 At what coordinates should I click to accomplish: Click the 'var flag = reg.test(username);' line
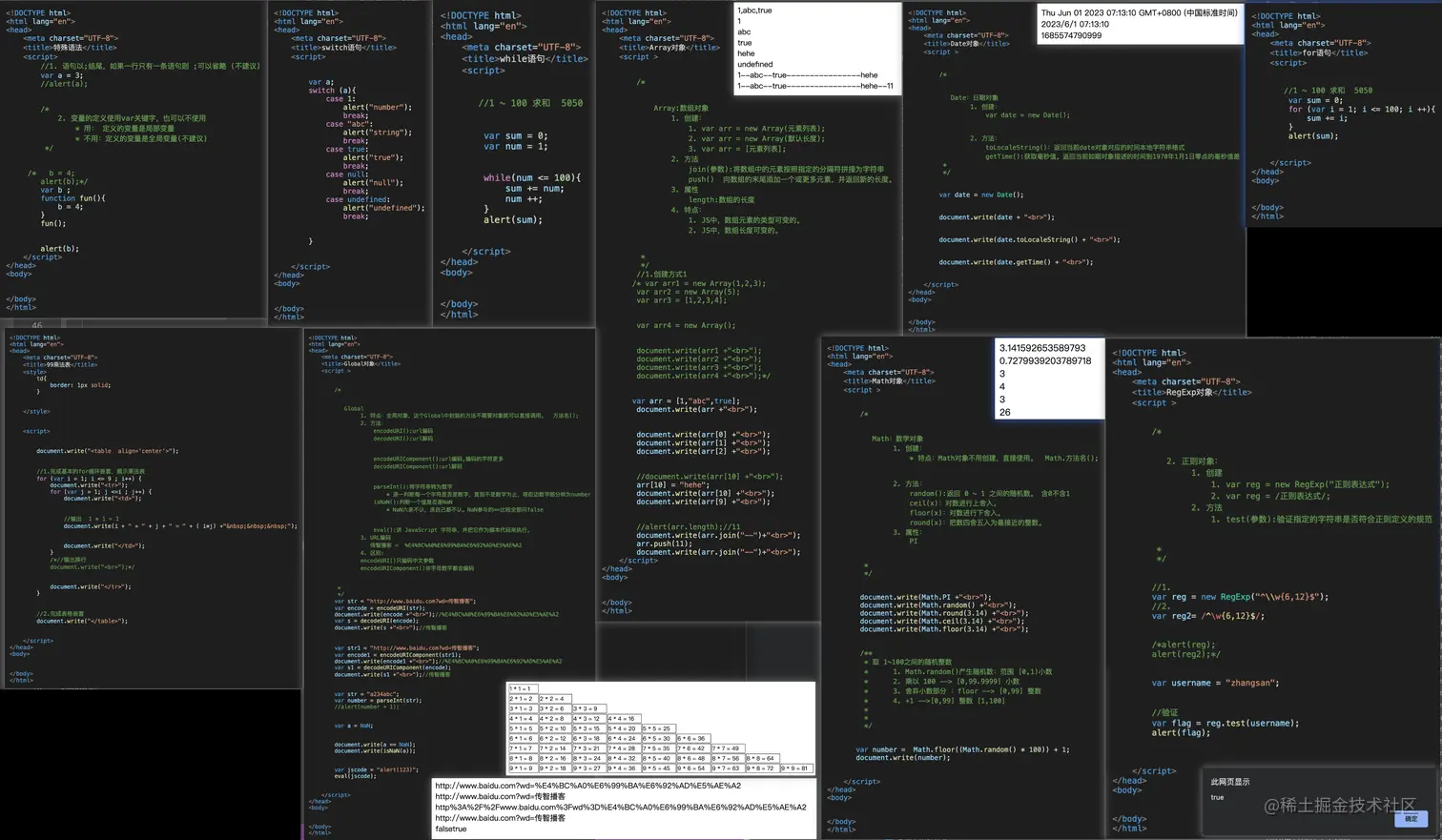pos(1226,723)
